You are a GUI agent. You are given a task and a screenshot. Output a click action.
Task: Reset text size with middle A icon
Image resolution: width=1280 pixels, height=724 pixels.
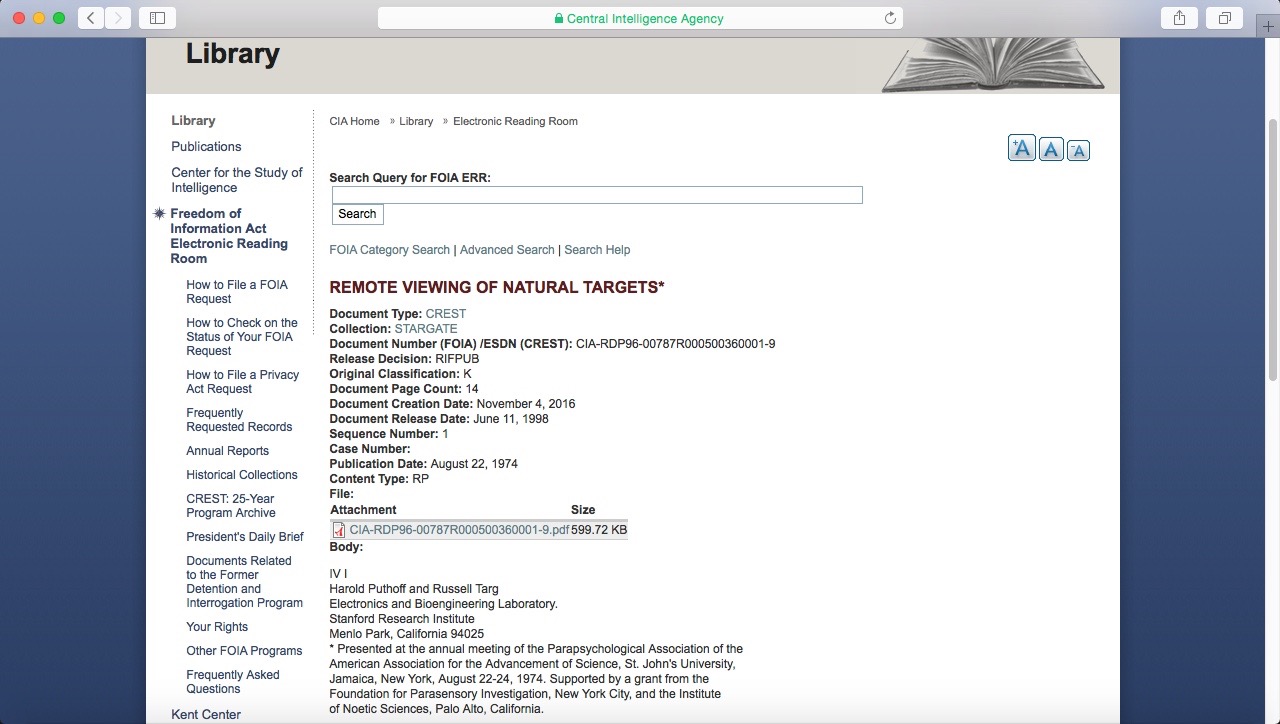[x=1050, y=150]
